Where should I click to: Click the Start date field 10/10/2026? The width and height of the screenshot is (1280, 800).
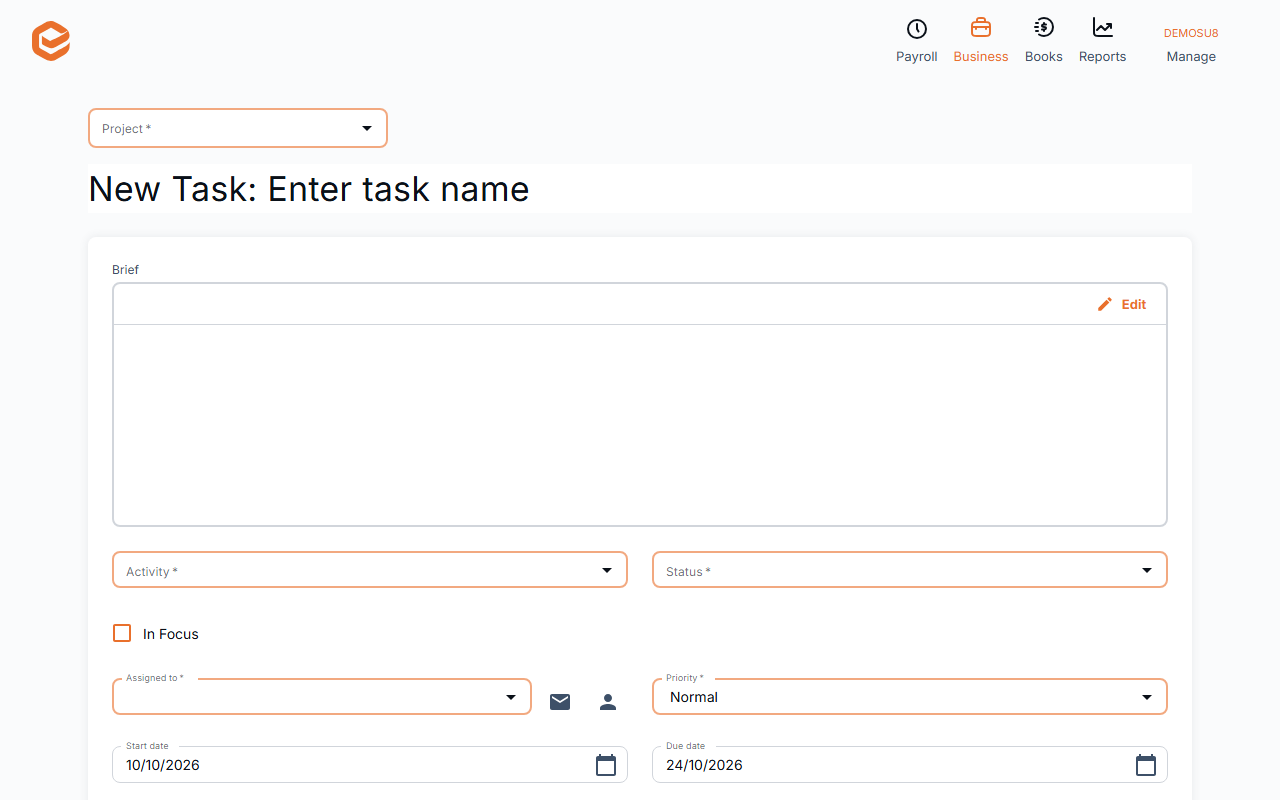coord(370,765)
